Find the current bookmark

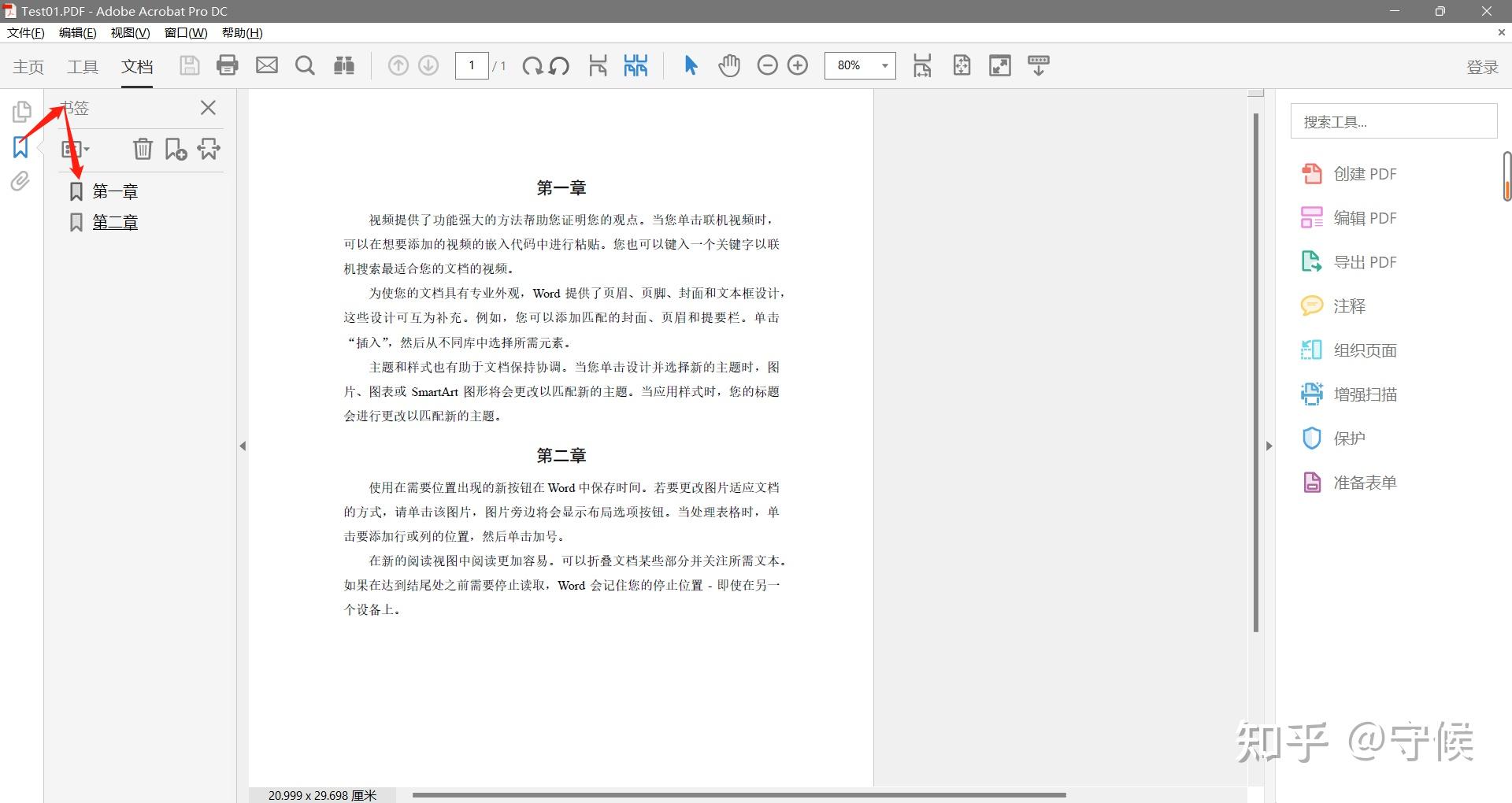click(209, 149)
